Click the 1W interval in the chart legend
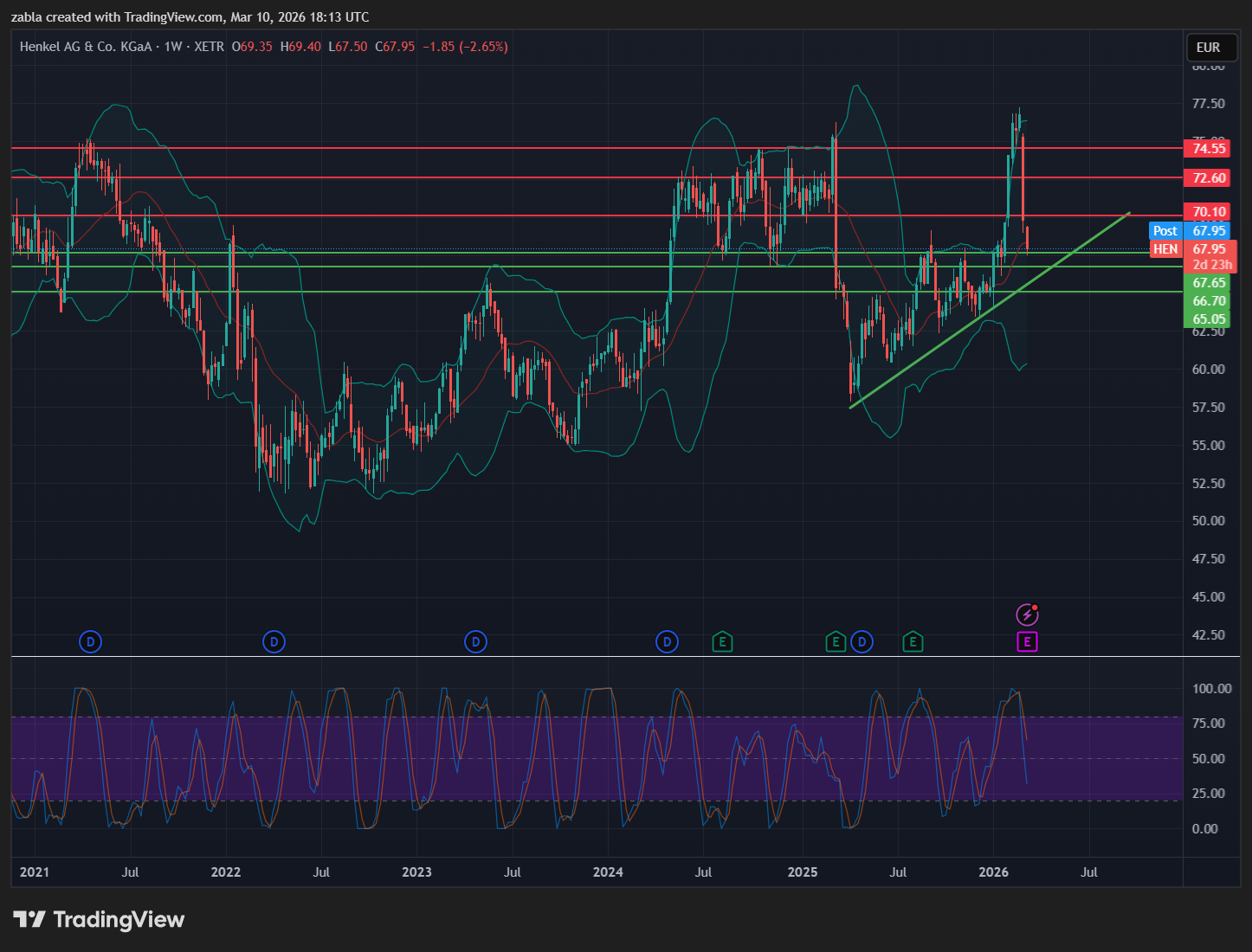This screenshot has height=952, width=1252. [173, 47]
